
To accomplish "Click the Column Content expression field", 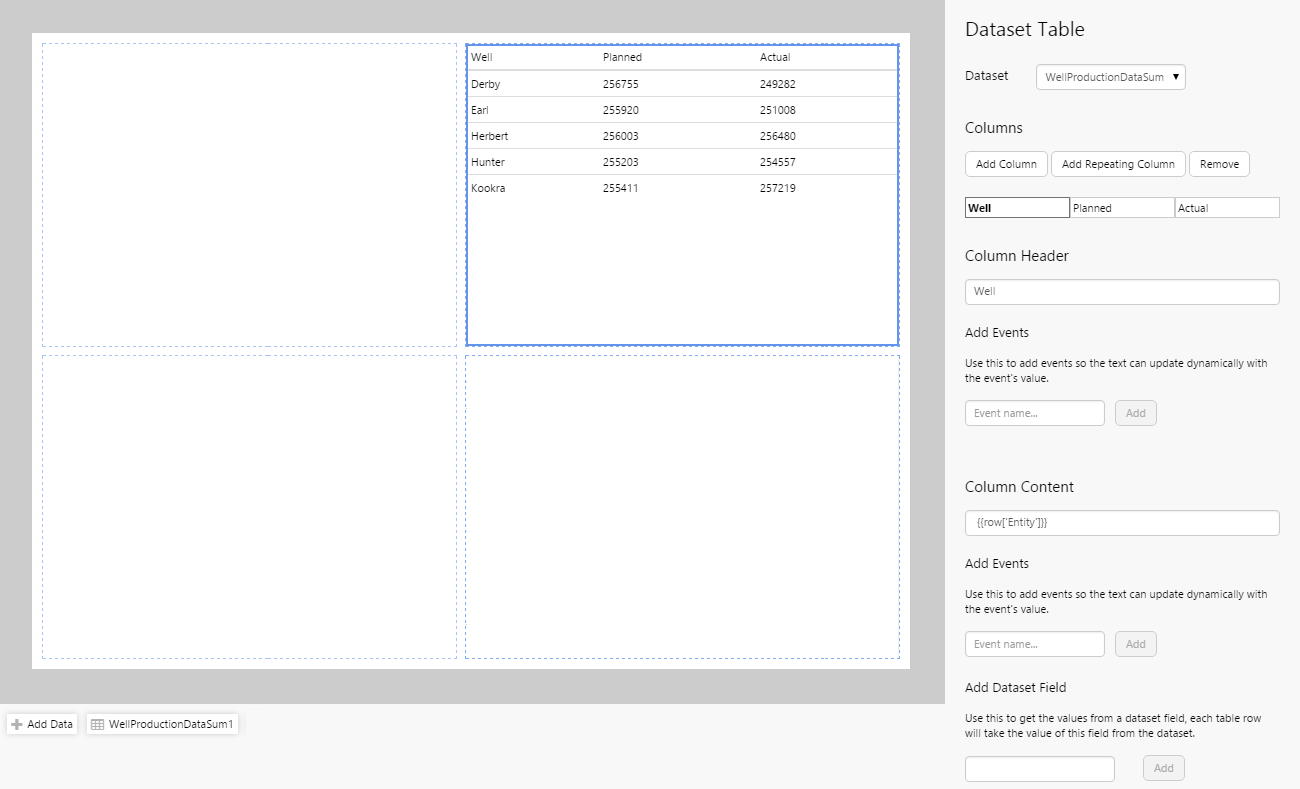I will tap(1122, 523).
